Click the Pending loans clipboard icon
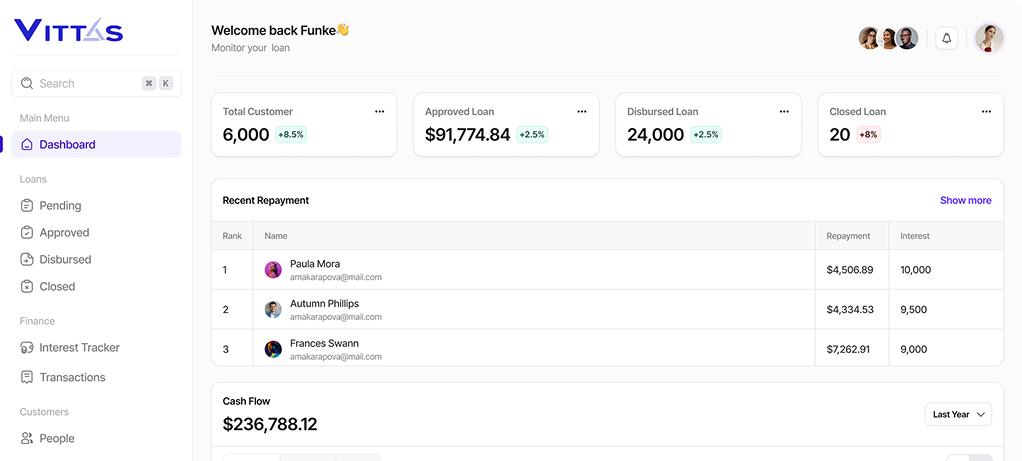Viewport: 1022px width, 461px height. tap(27, 206)
